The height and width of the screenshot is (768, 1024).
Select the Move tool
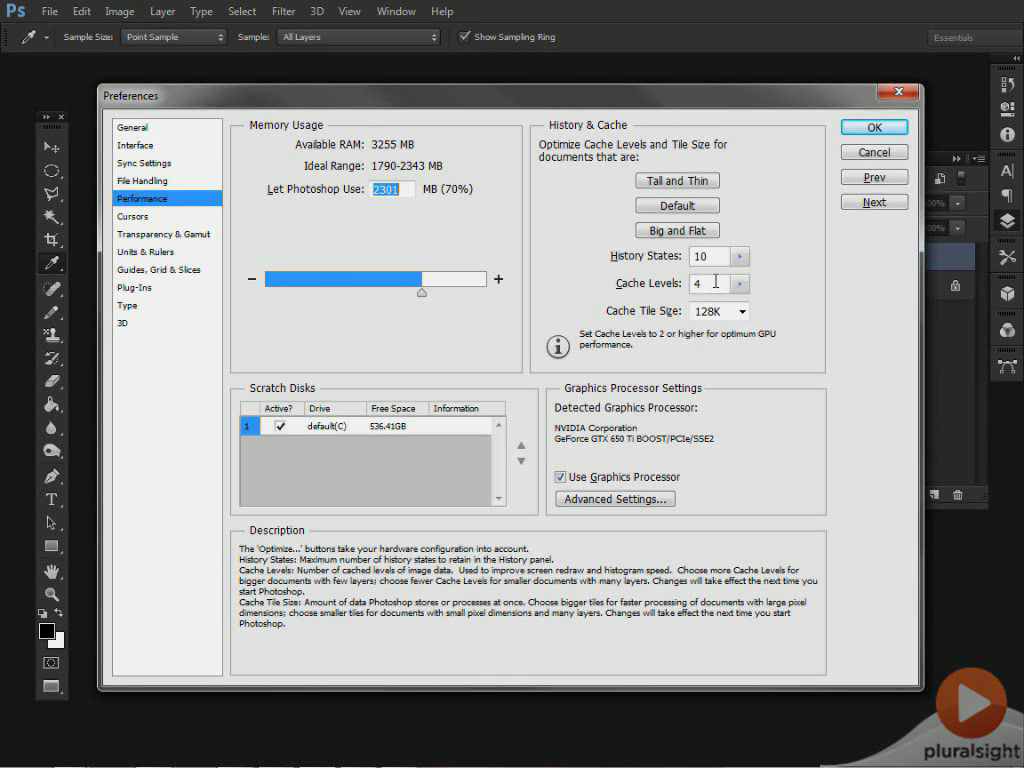[x=51, y=147]
